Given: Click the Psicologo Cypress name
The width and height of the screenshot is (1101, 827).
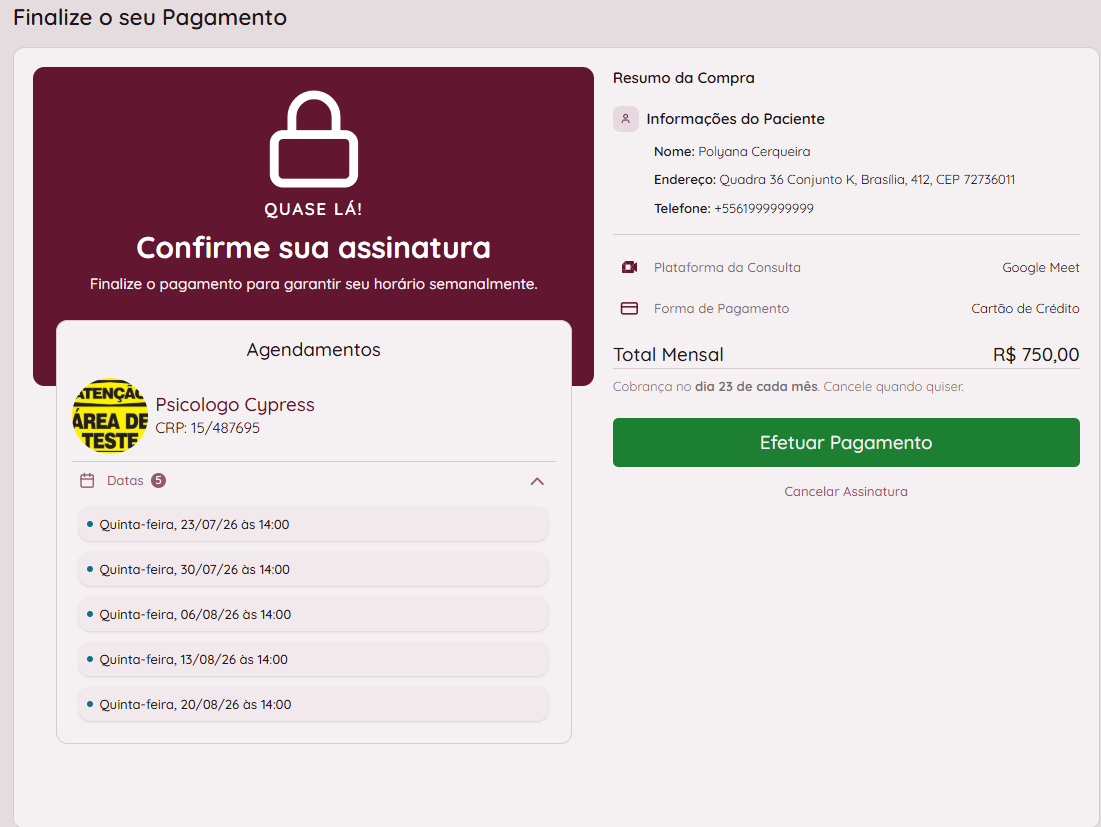Looking at the screenshot, I should coord(235,405).
